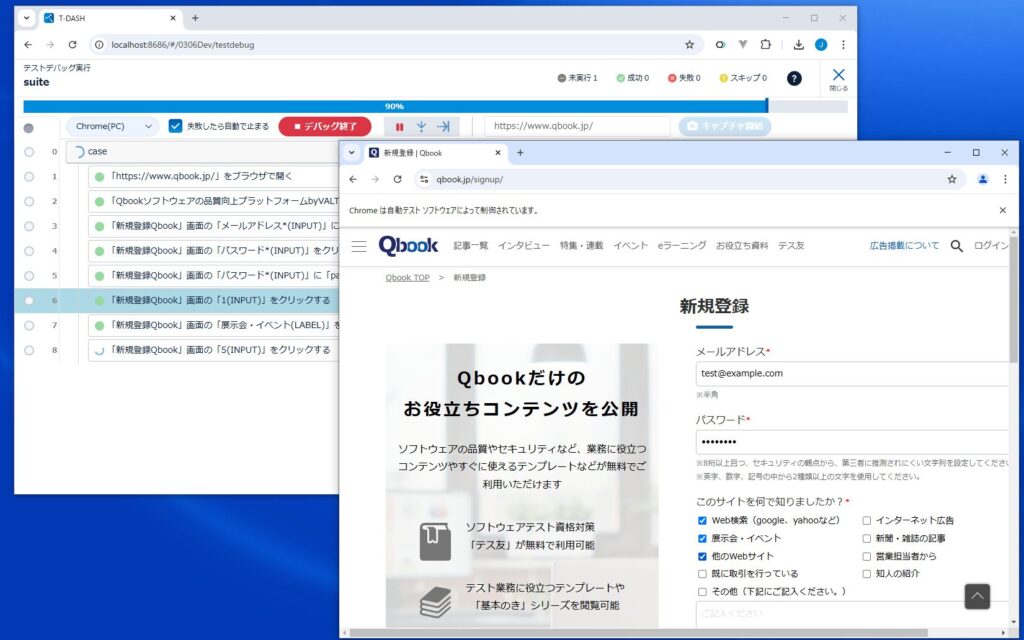Open テス友 in Qbook navigation
Viewport: 1024px width, 640px height.
791,246
